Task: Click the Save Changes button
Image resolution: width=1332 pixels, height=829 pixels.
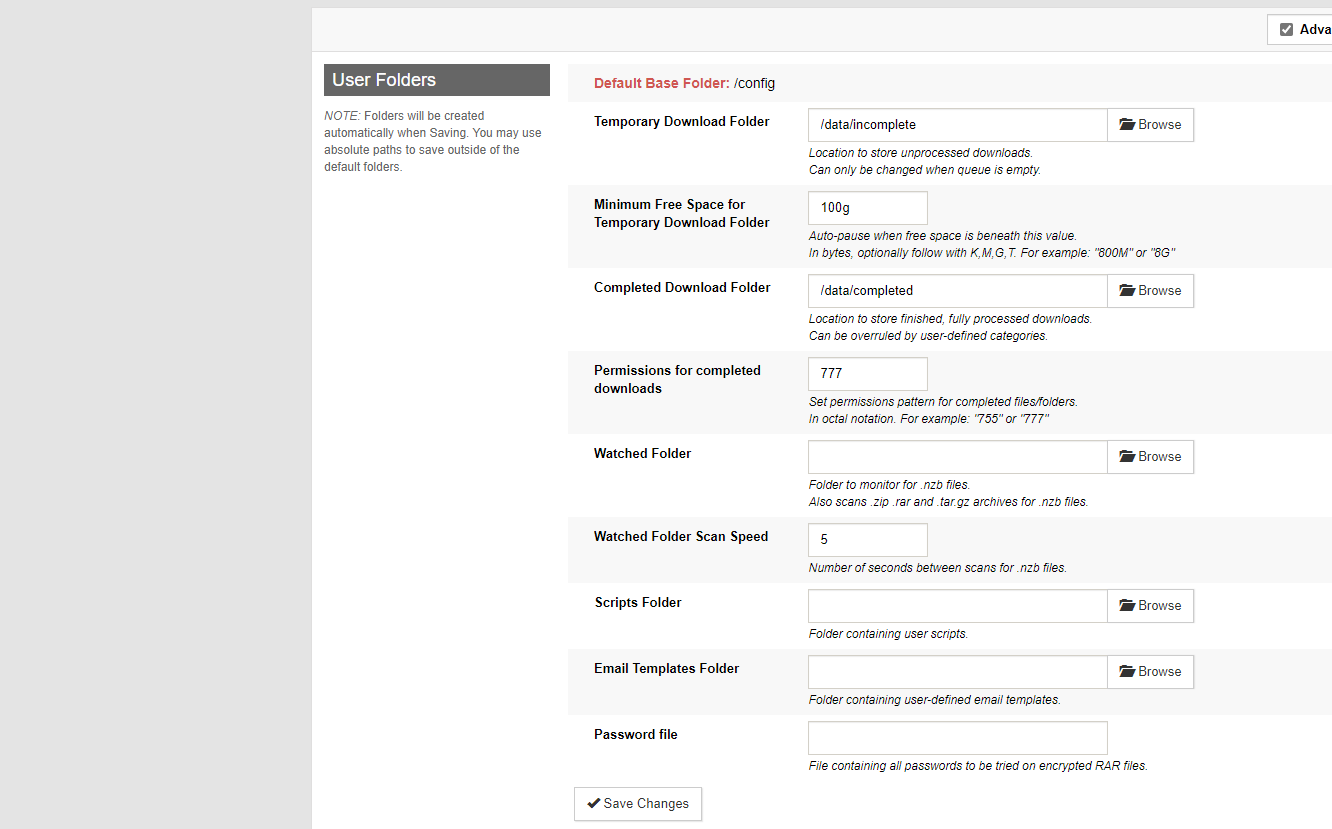Action: tap(638, 804)
